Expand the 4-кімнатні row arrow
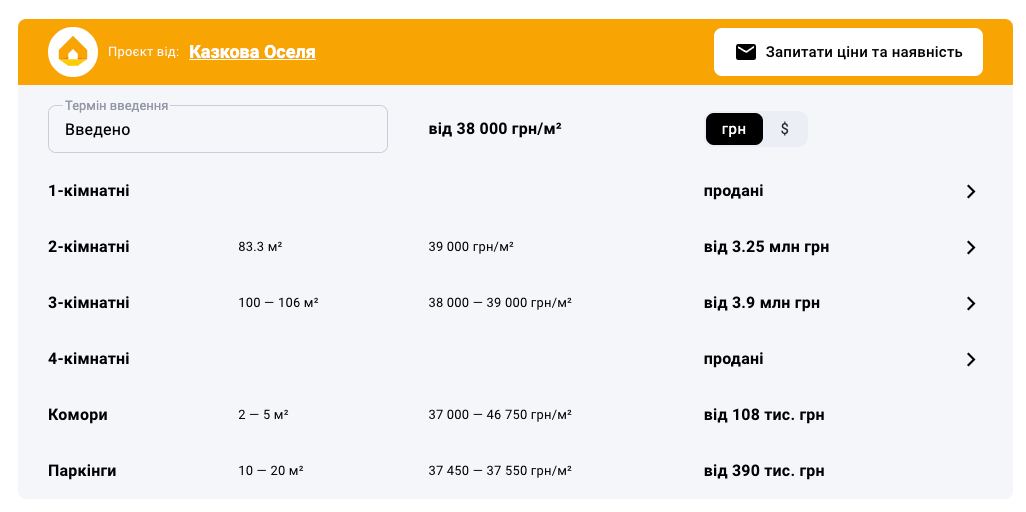This screenshot has height=512, width=1026. coord(970,359)
